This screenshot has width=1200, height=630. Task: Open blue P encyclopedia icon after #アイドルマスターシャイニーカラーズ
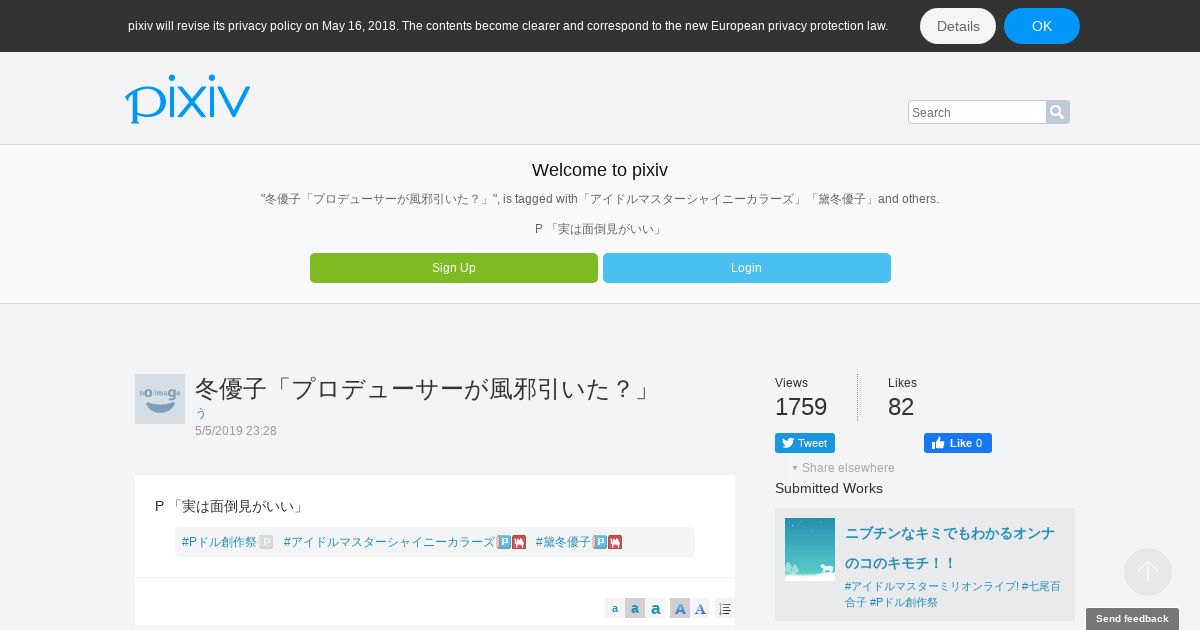tap(504, 542)
